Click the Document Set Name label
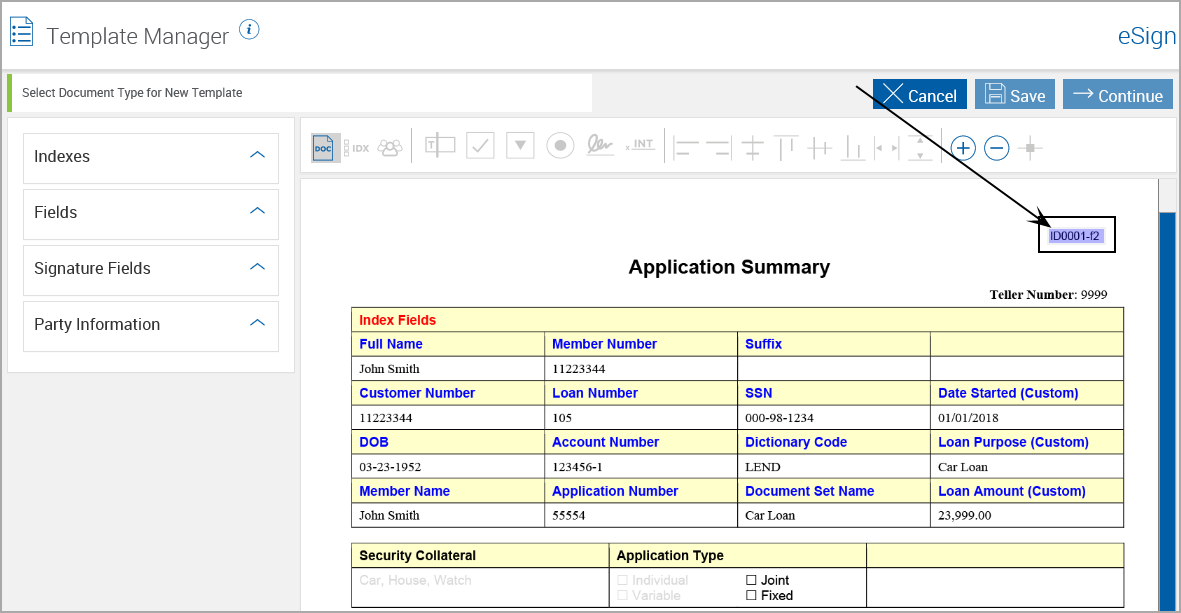The width and height of the screenshot is (1181, 613). click(810, 491)
